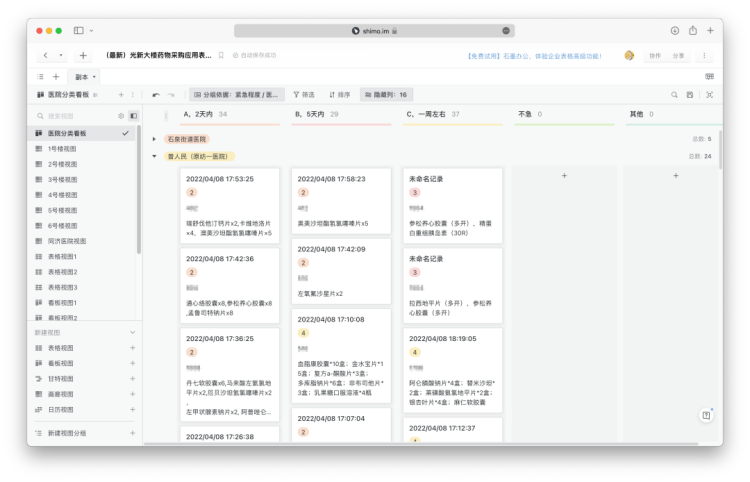Screen dimensions: 750x482
Task: Open the more options three-dot menu
Action: coord(705,56)
